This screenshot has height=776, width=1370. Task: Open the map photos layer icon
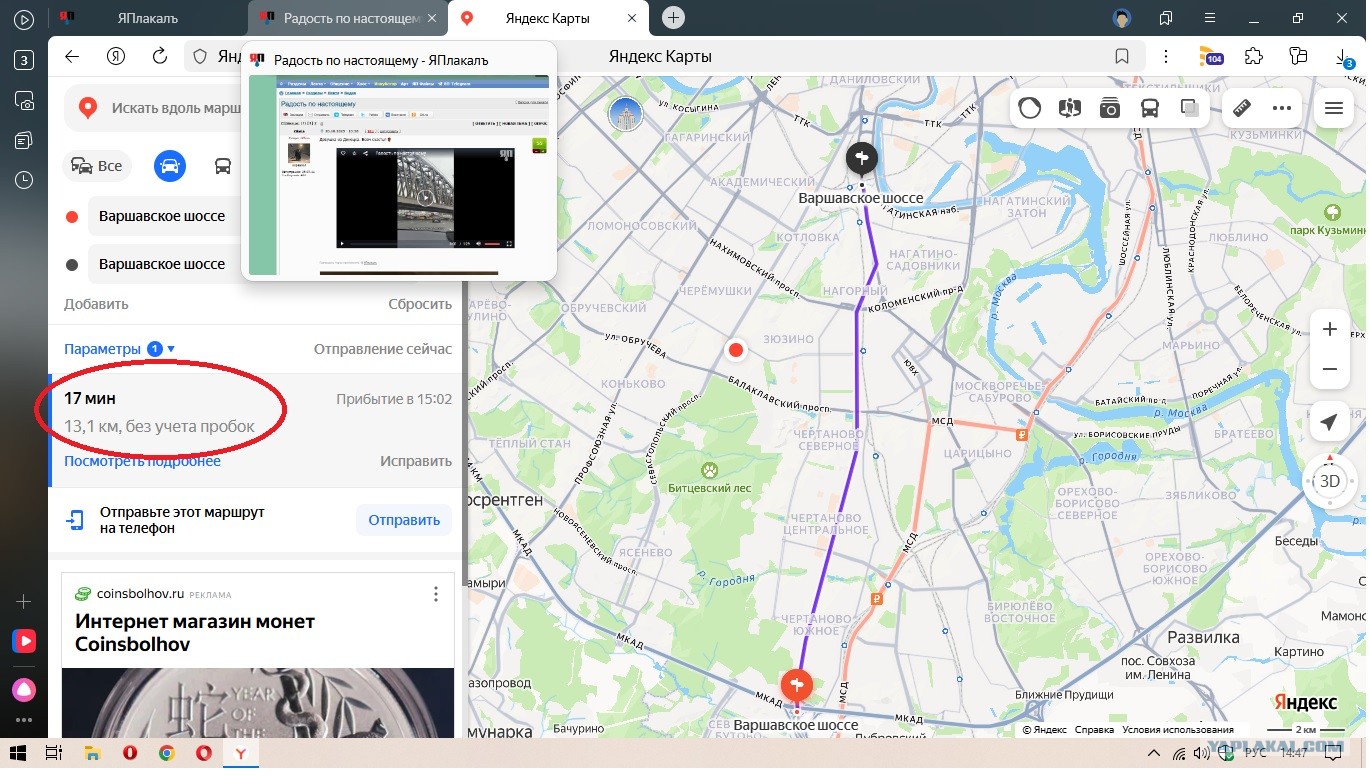click(1110, 109)
